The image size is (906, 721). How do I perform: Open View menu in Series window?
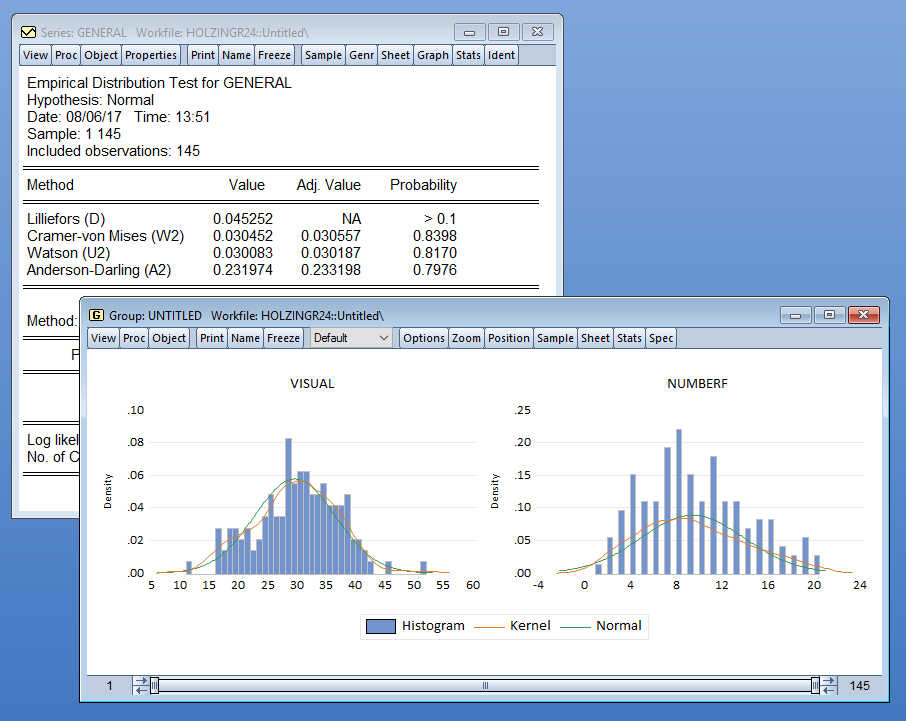click(35, 55)
